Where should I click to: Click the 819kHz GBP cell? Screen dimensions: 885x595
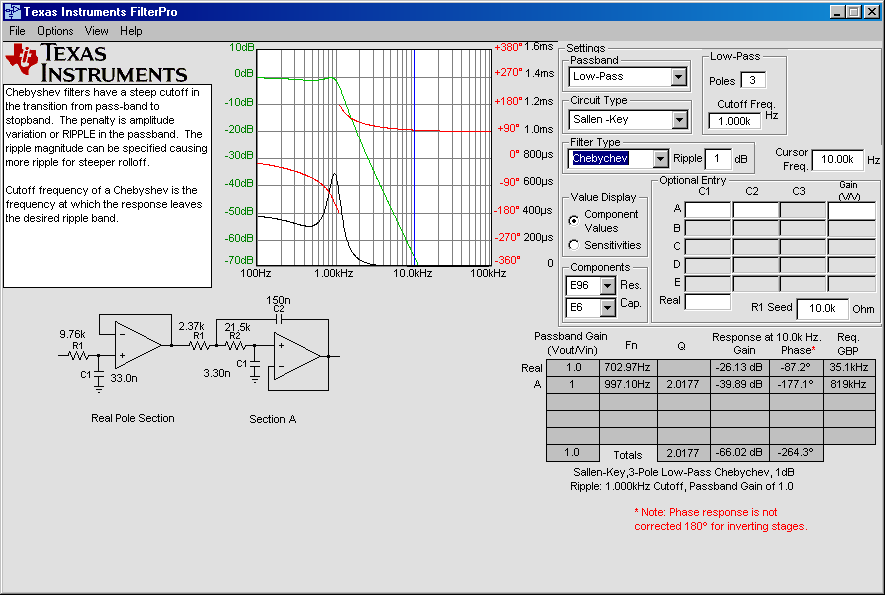(x=848, y=384)
